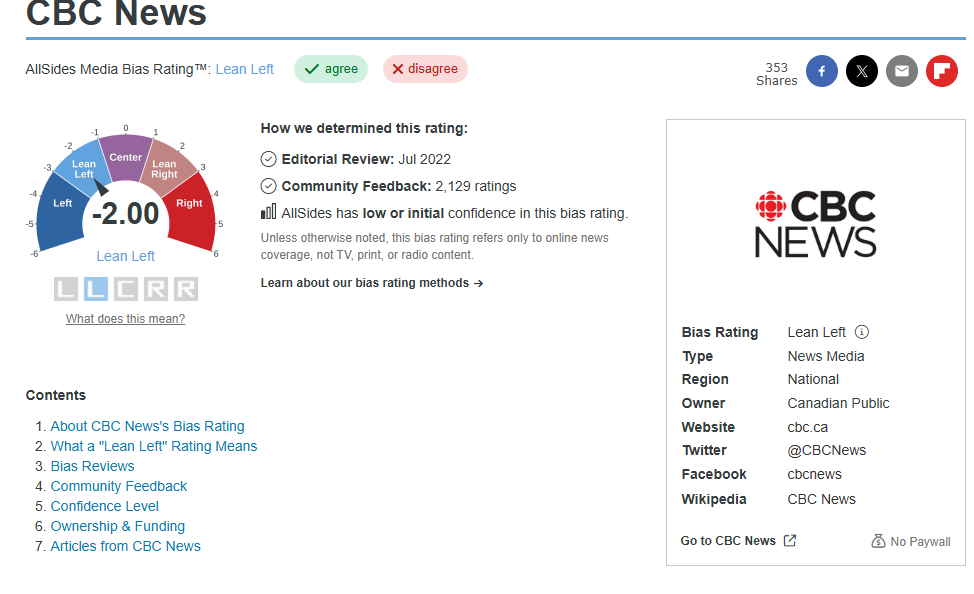Vote agree on the bias rating
The image size is (974, 594).
point(331,69)
